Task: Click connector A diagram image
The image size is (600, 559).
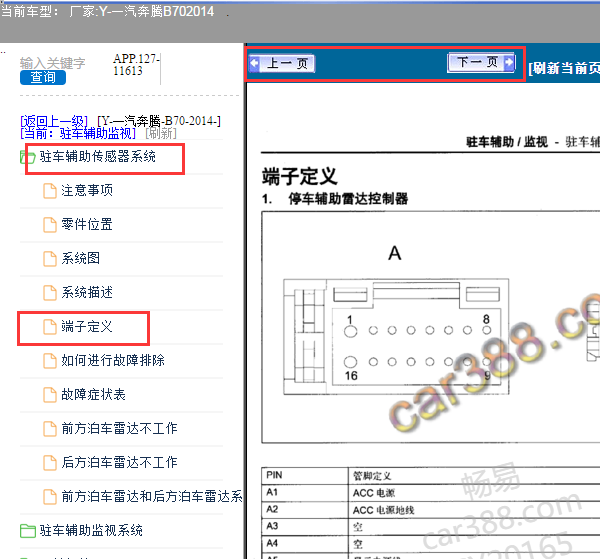Action: (x=396, y=337)
